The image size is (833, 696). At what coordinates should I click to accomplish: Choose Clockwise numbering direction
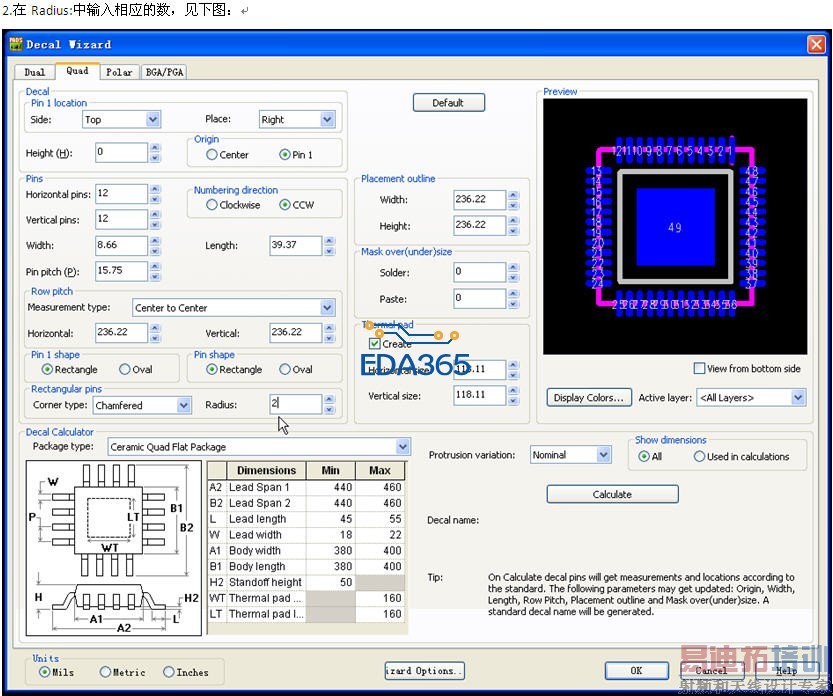coord(212,205)
